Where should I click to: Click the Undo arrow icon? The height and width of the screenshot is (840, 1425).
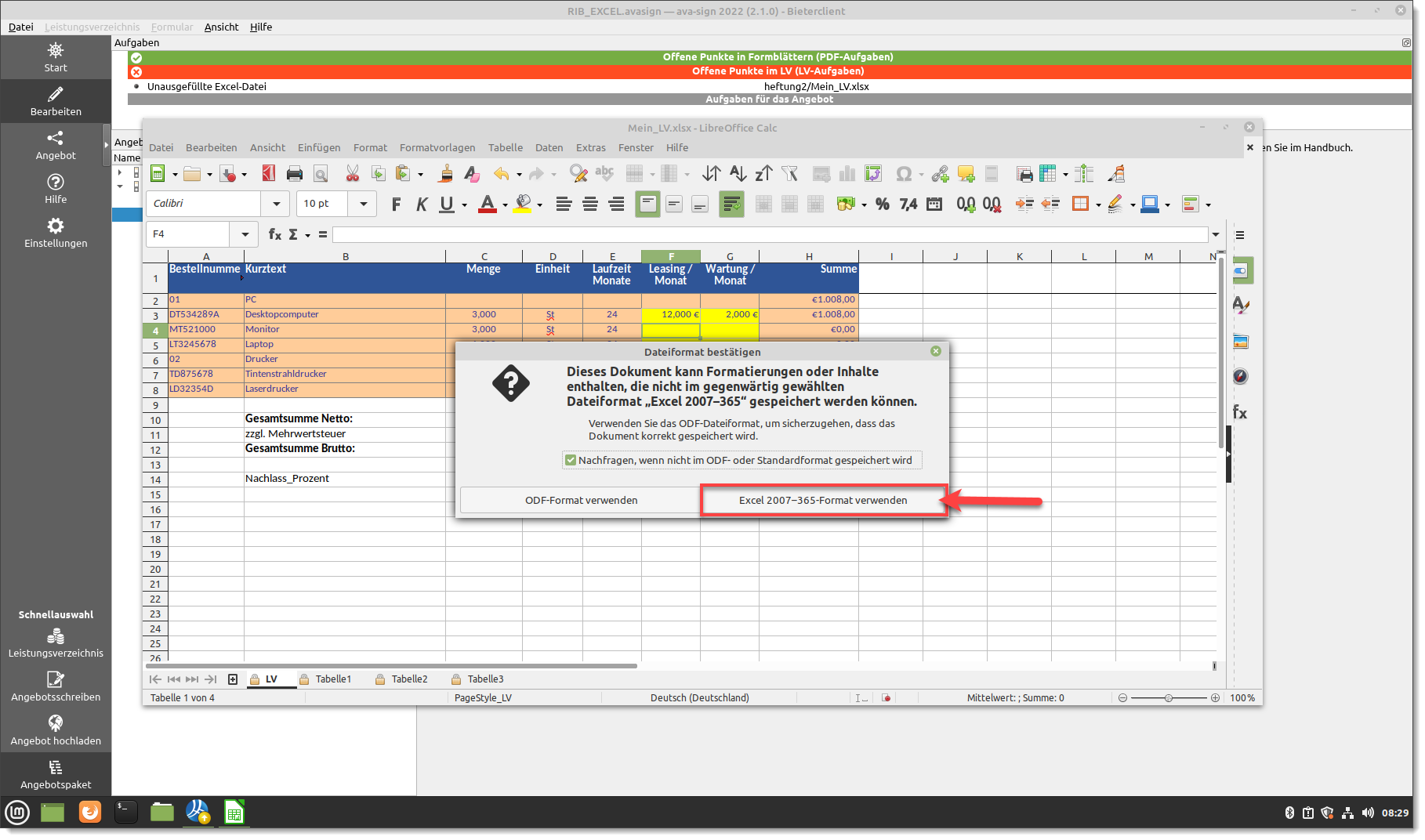coord(502,174)
